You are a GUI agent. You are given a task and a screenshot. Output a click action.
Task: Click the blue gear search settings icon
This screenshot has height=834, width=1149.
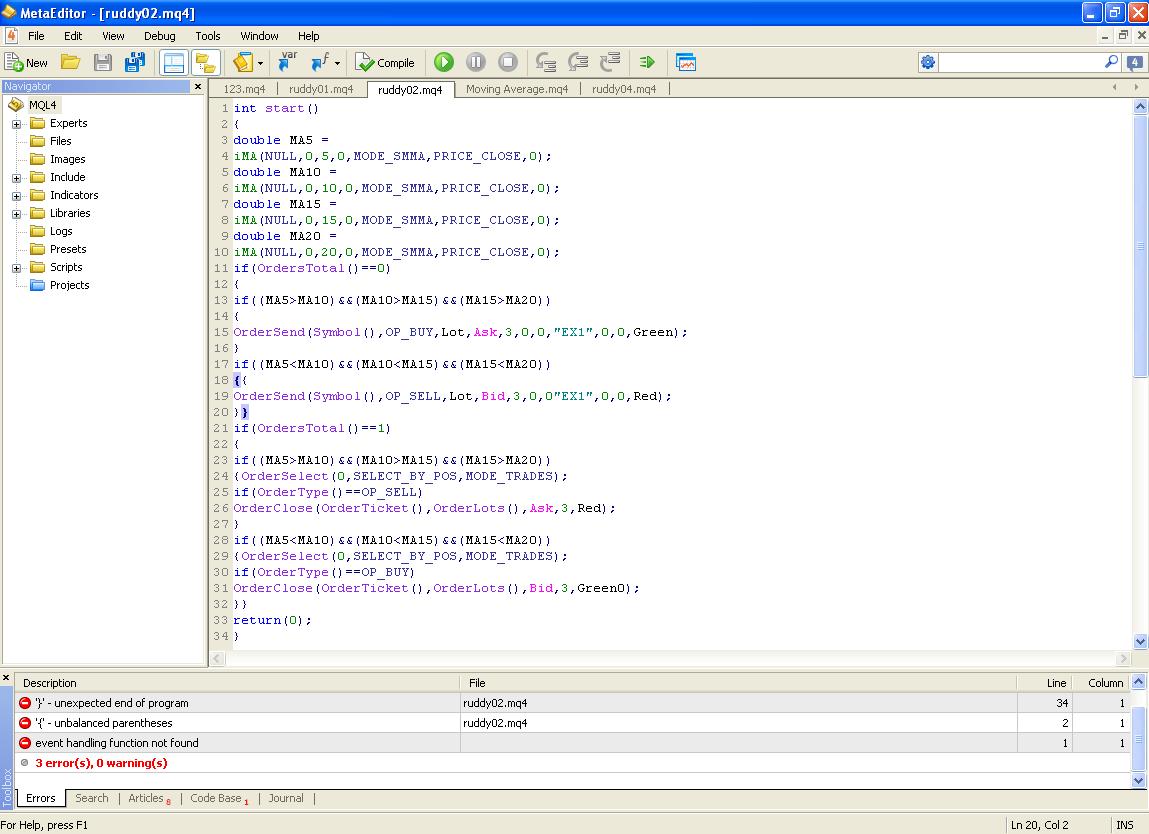tap(928, 62)
